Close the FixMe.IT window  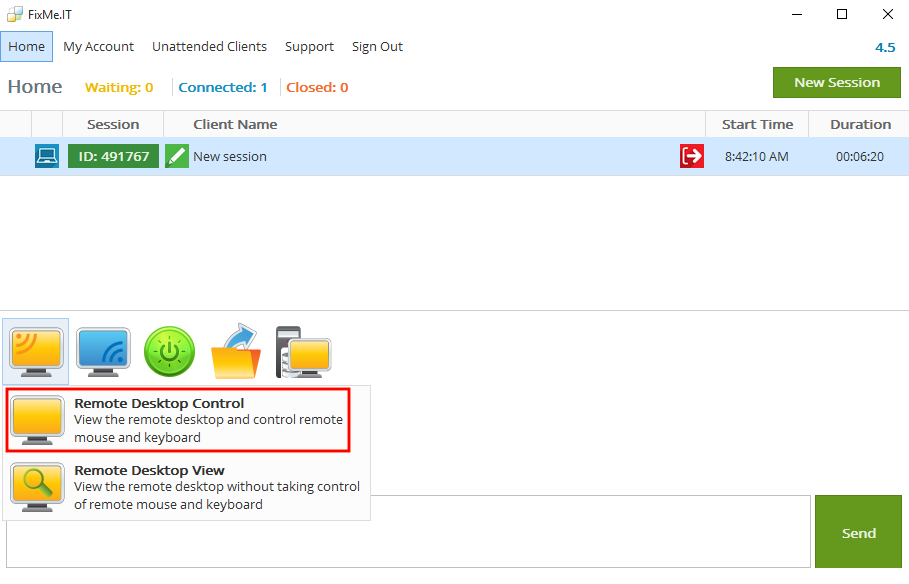888,14
